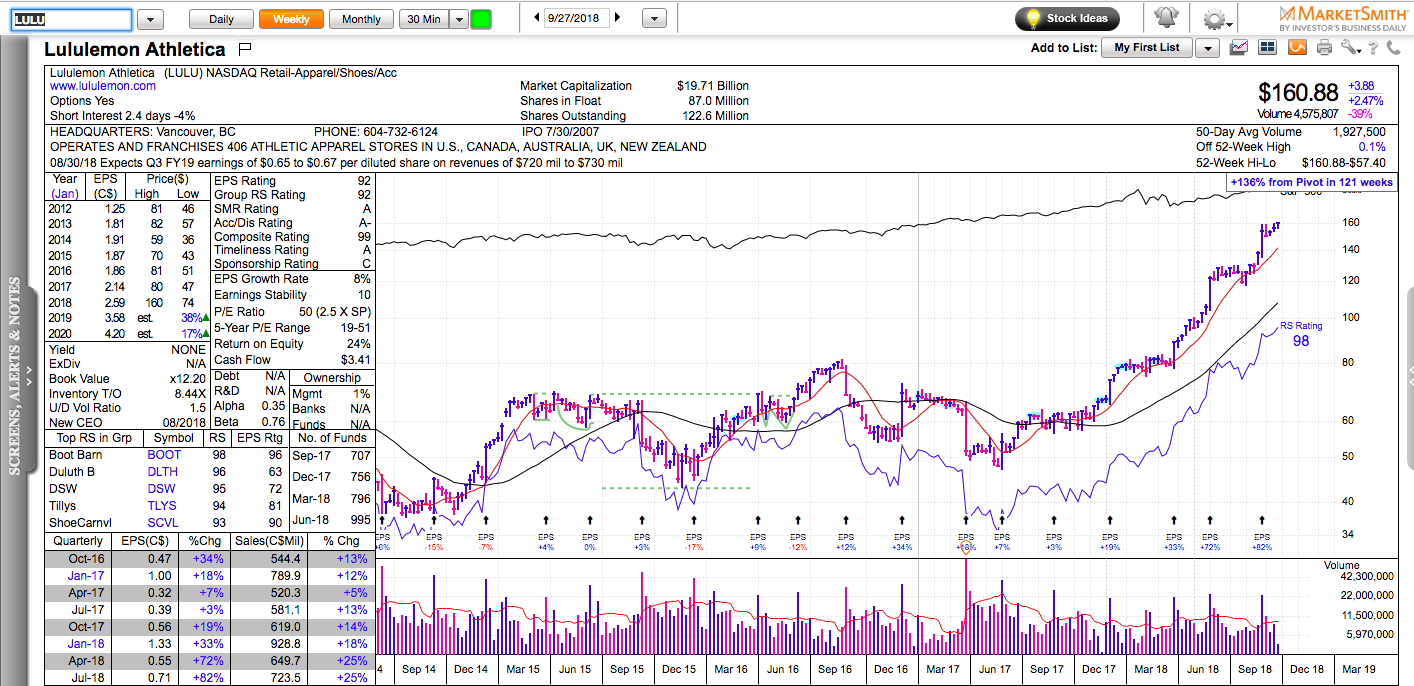Click the EPS -17% marker on the chart

coord(694,542)
